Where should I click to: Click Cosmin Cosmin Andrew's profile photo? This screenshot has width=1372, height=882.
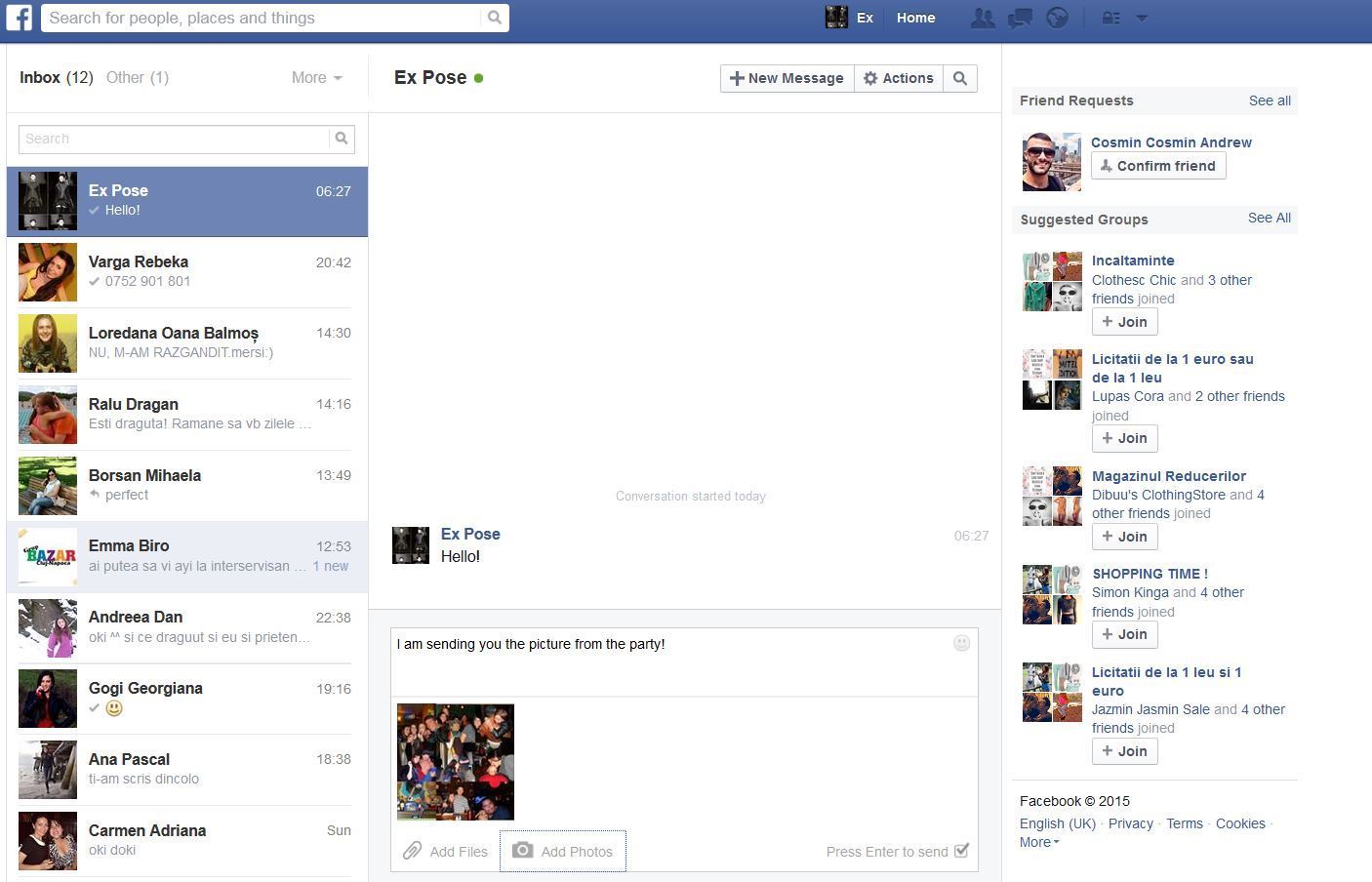tap(1052, 162)
